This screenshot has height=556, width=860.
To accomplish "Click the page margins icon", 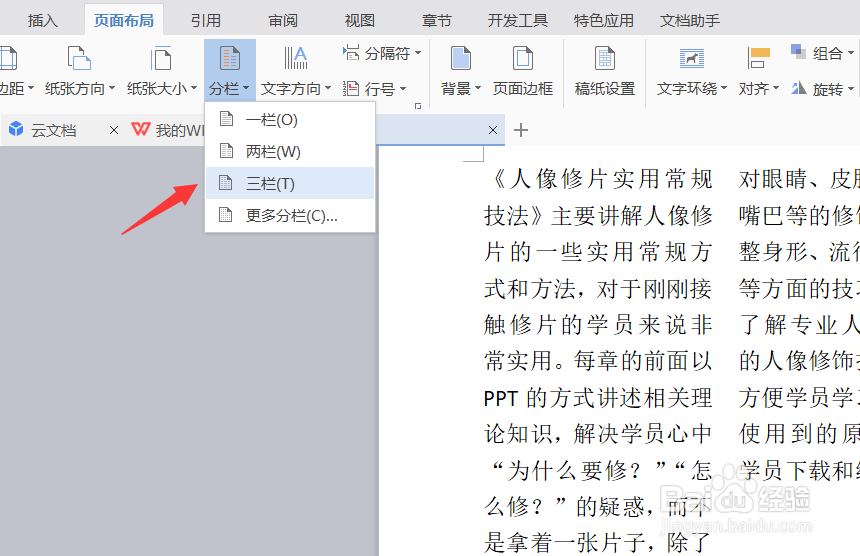I will (8, 58).
